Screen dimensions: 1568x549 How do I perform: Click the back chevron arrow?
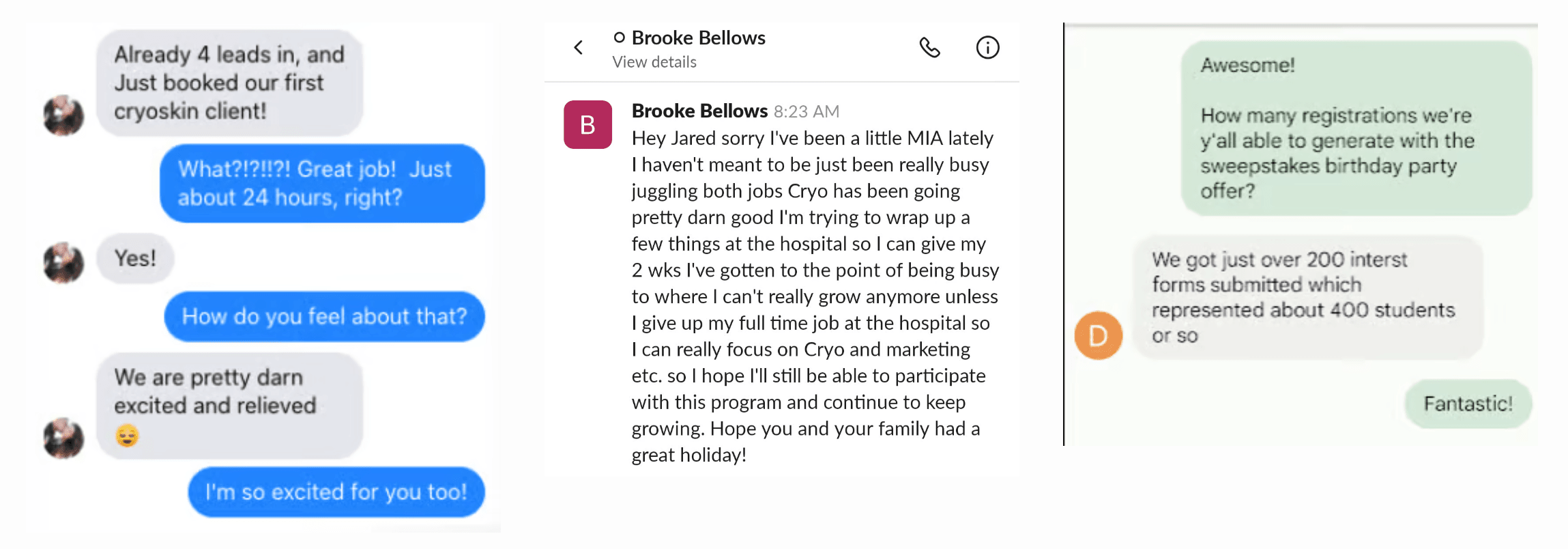click(x=579, y=48)
